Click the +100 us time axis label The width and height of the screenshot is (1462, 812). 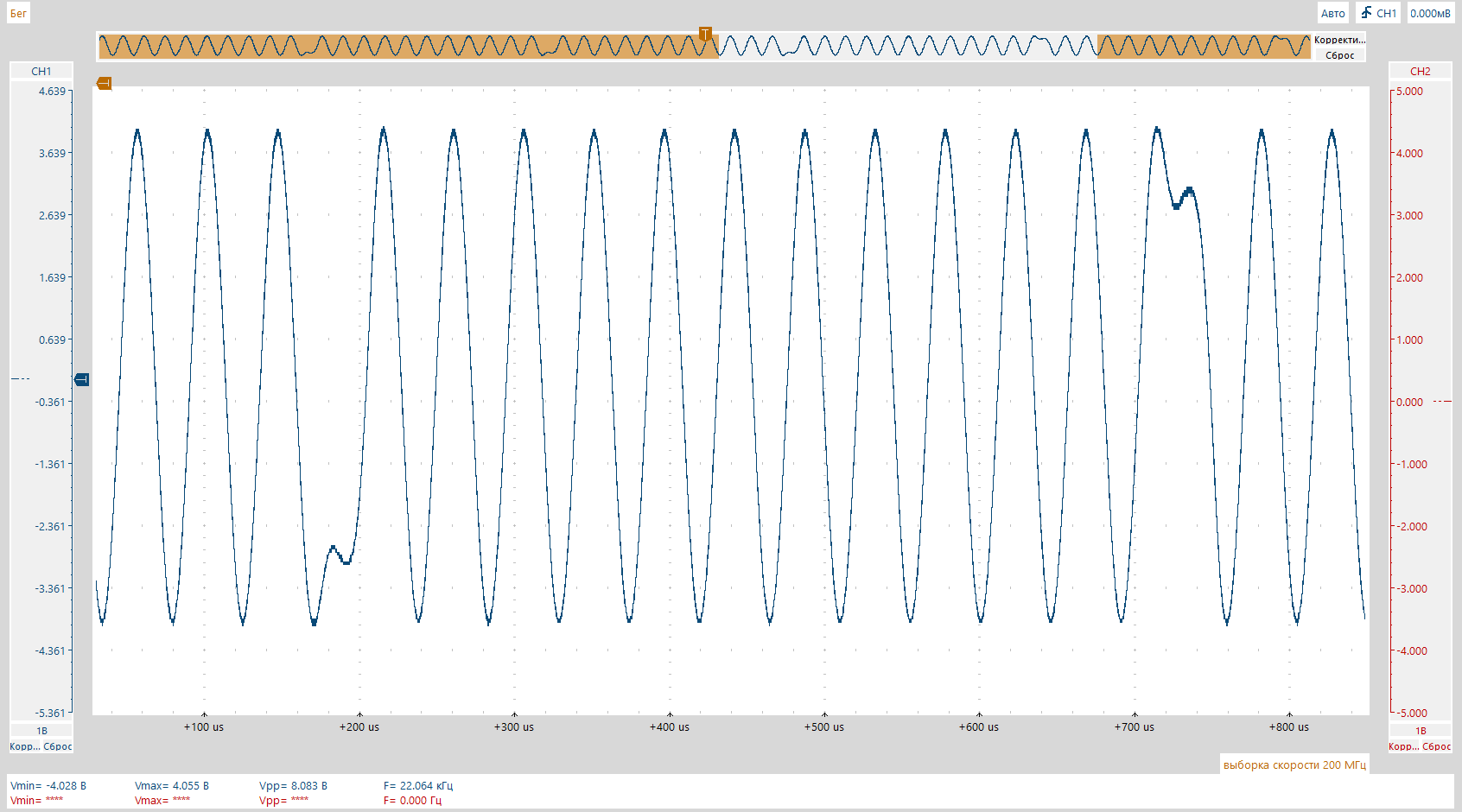coord(204,726)
